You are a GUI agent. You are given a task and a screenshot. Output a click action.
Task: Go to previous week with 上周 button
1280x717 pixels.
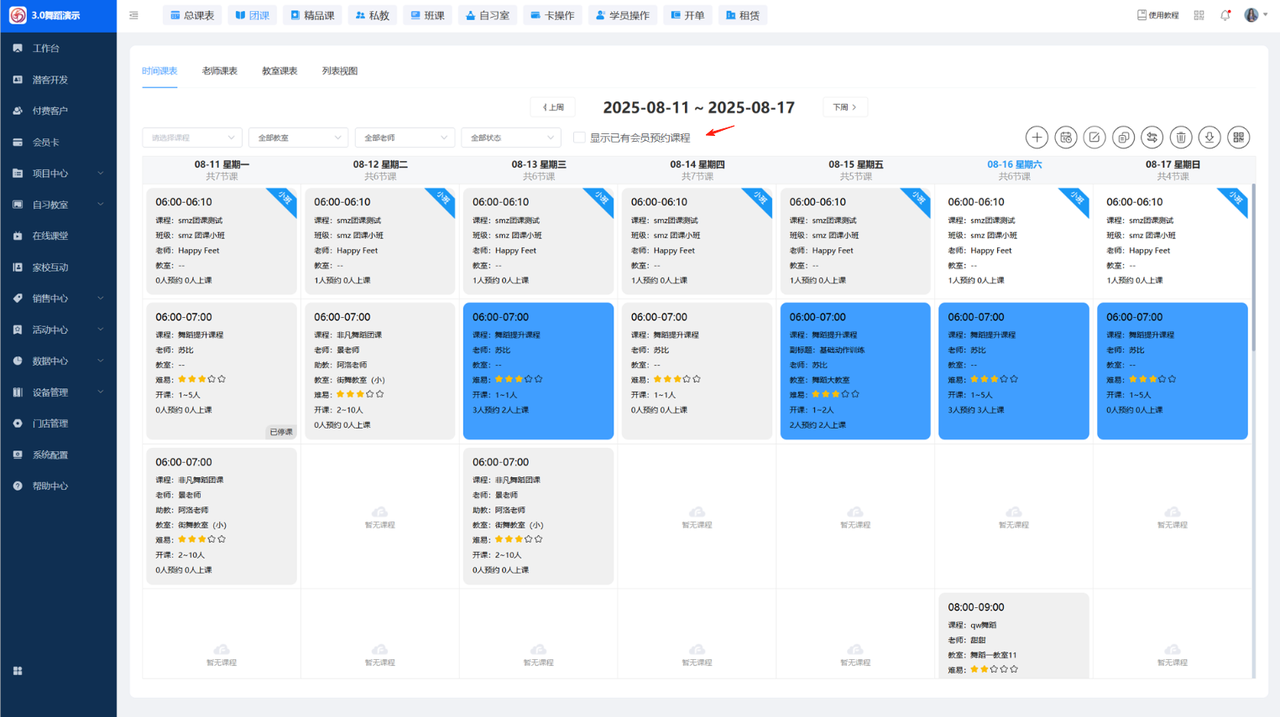point(553,107)
